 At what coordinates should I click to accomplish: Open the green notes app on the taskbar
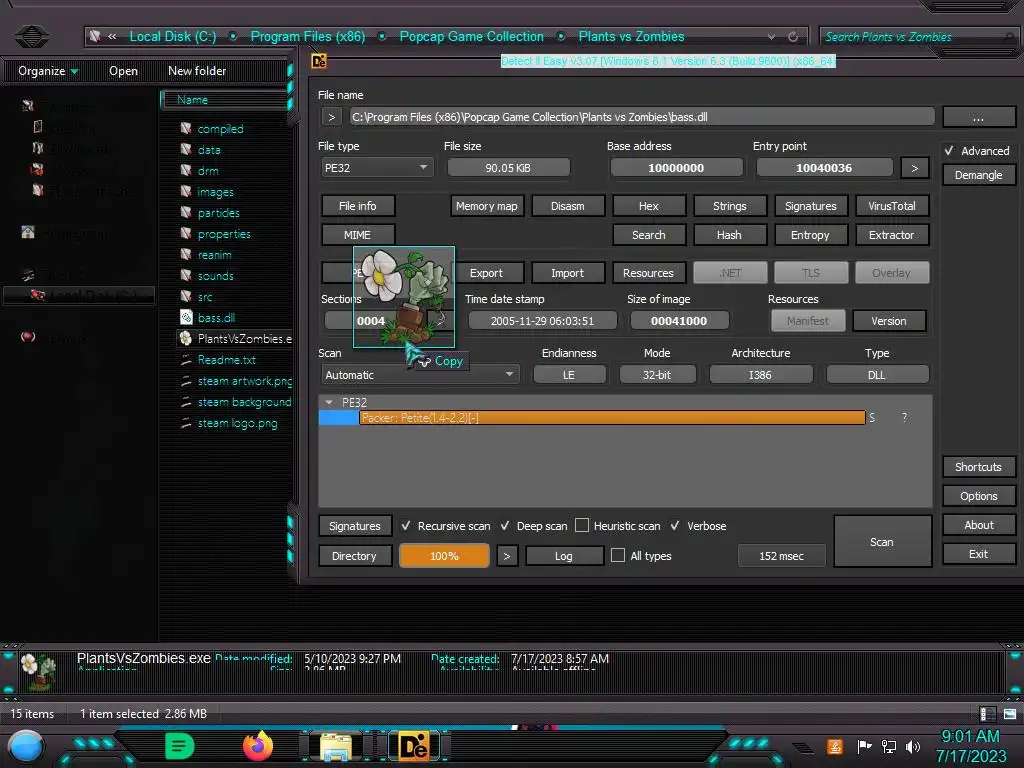[180, 746]
